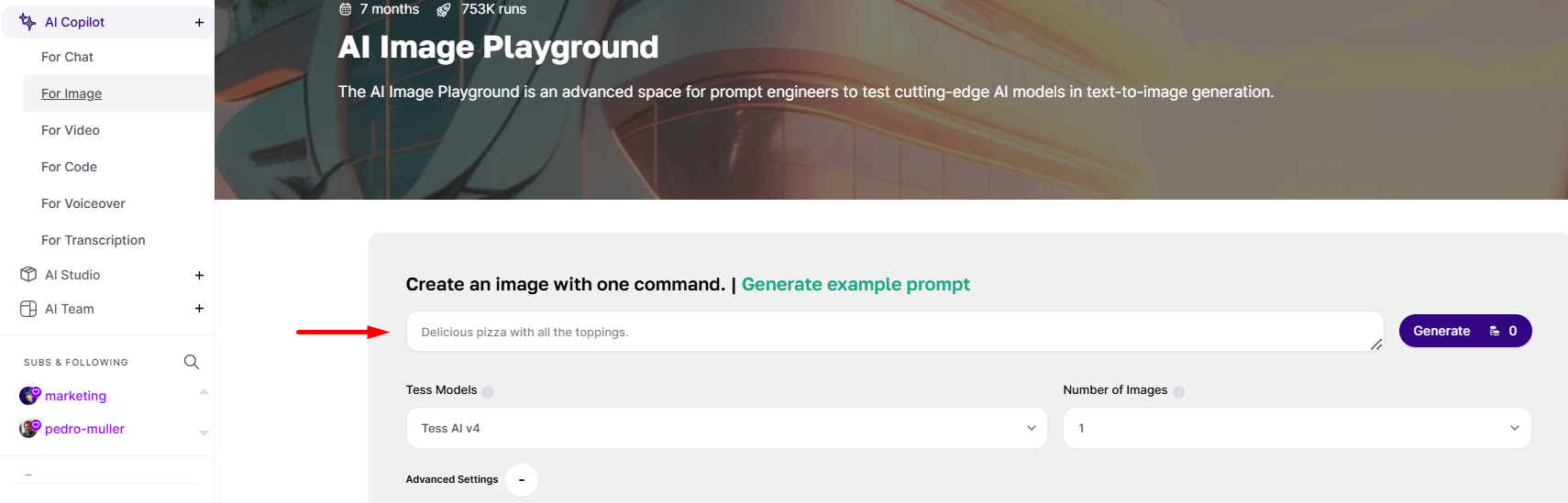This screenshot has height=503, width=1568.
Task: Click the Number of Images info icon
Action: [1178, 391]
